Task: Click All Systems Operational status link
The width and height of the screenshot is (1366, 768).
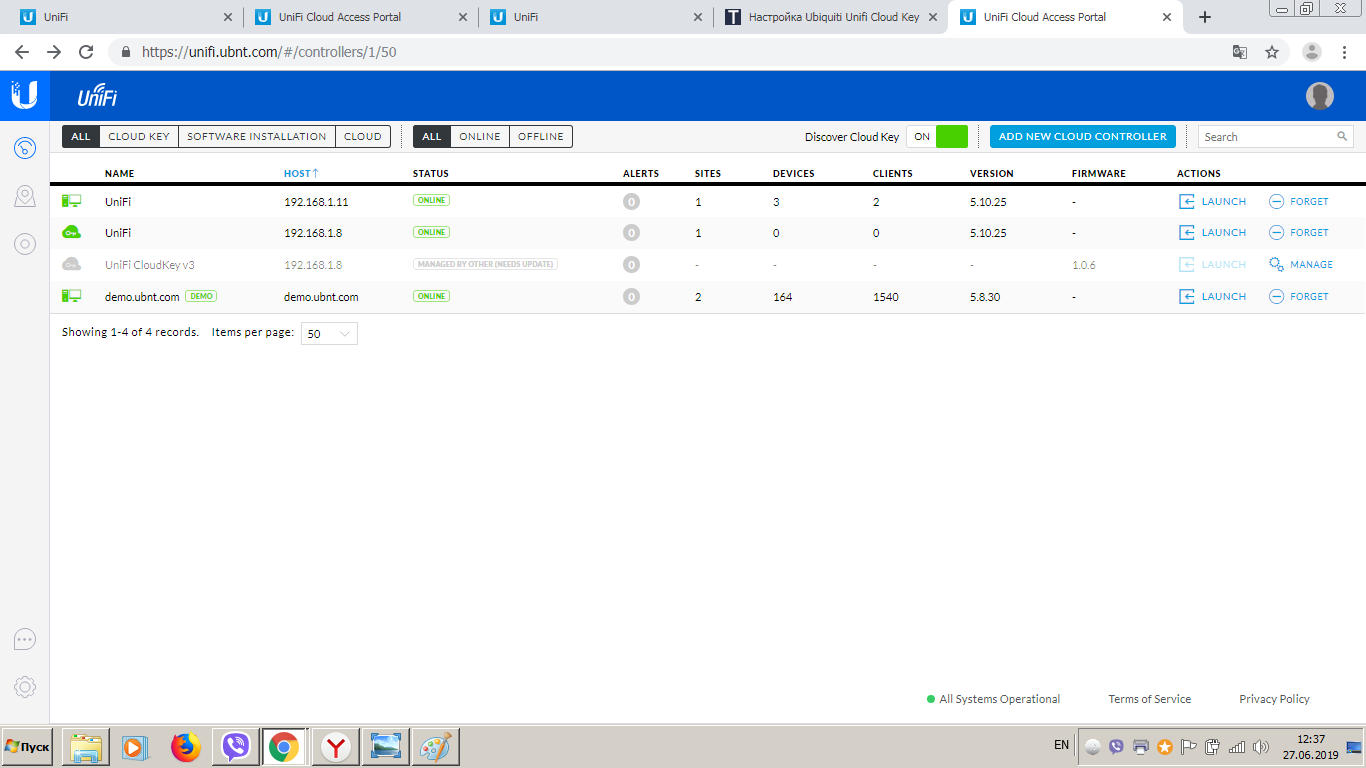Action: (x=993, y=699)
